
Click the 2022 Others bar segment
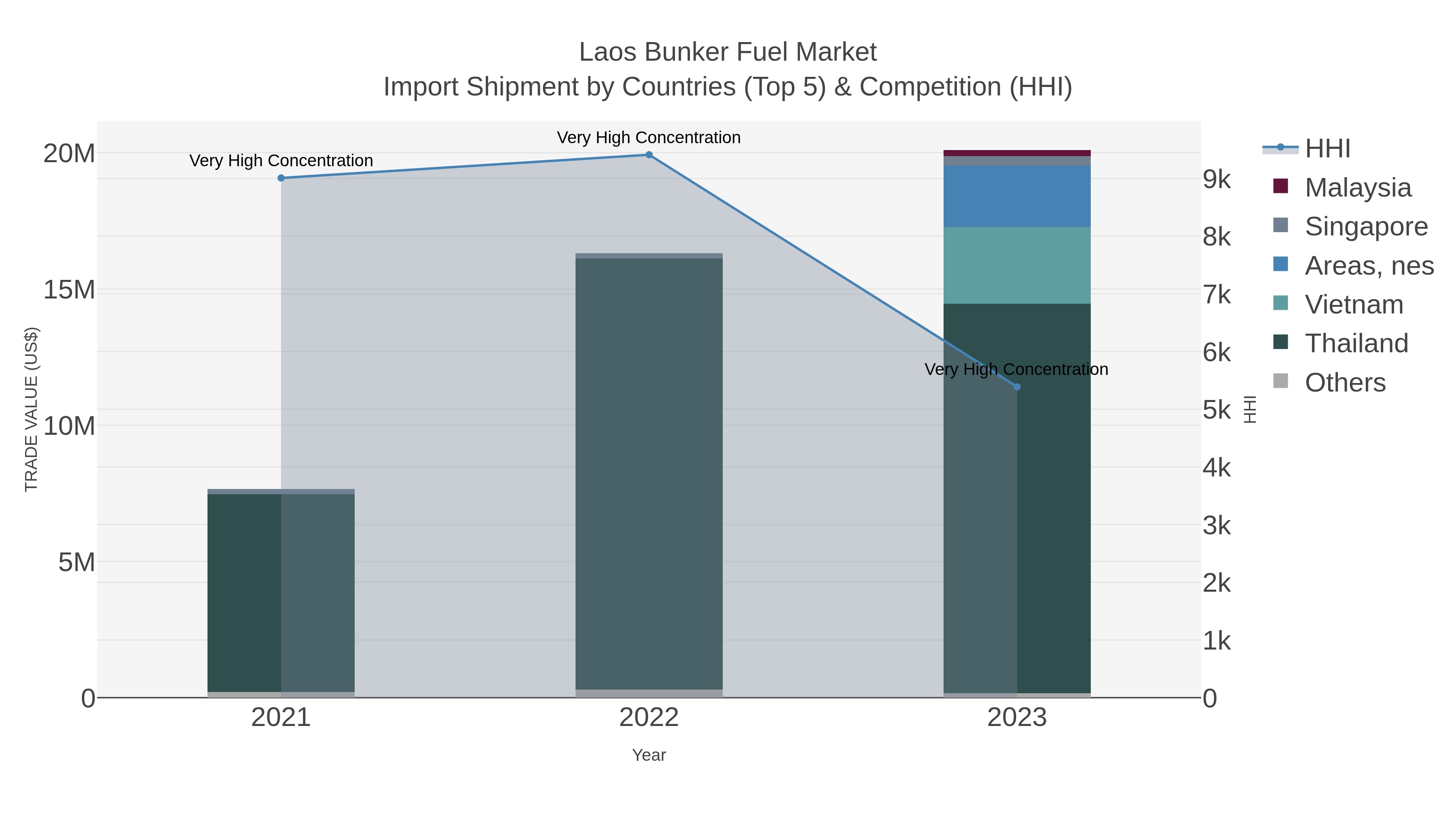pyautogui.click(x=649, y=694)
